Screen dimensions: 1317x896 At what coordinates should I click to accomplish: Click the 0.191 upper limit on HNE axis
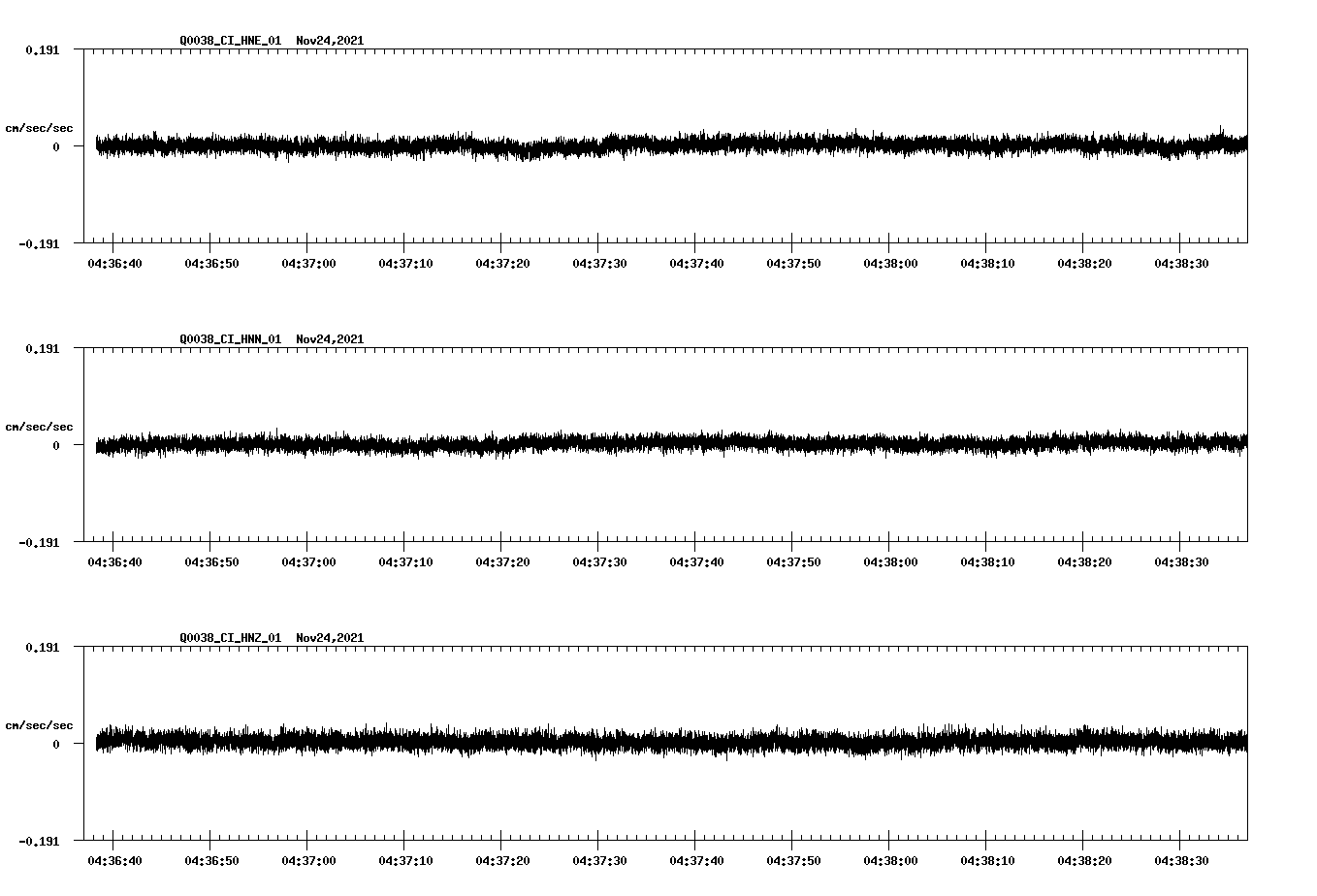pos(42,49)
